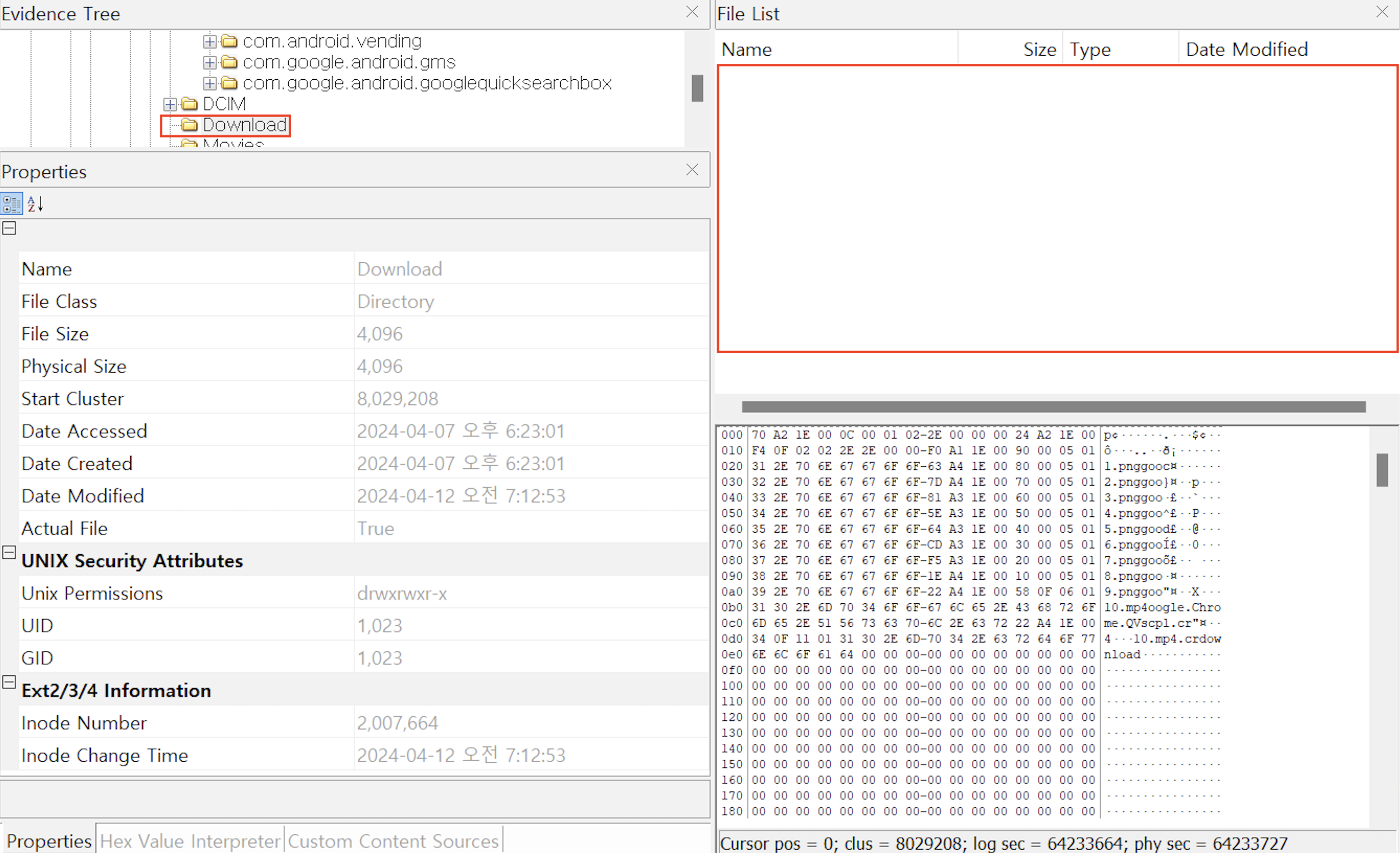Expand the googlequicksearchbox folder node
The image size is (1400, 853).
tap(209, 84)
